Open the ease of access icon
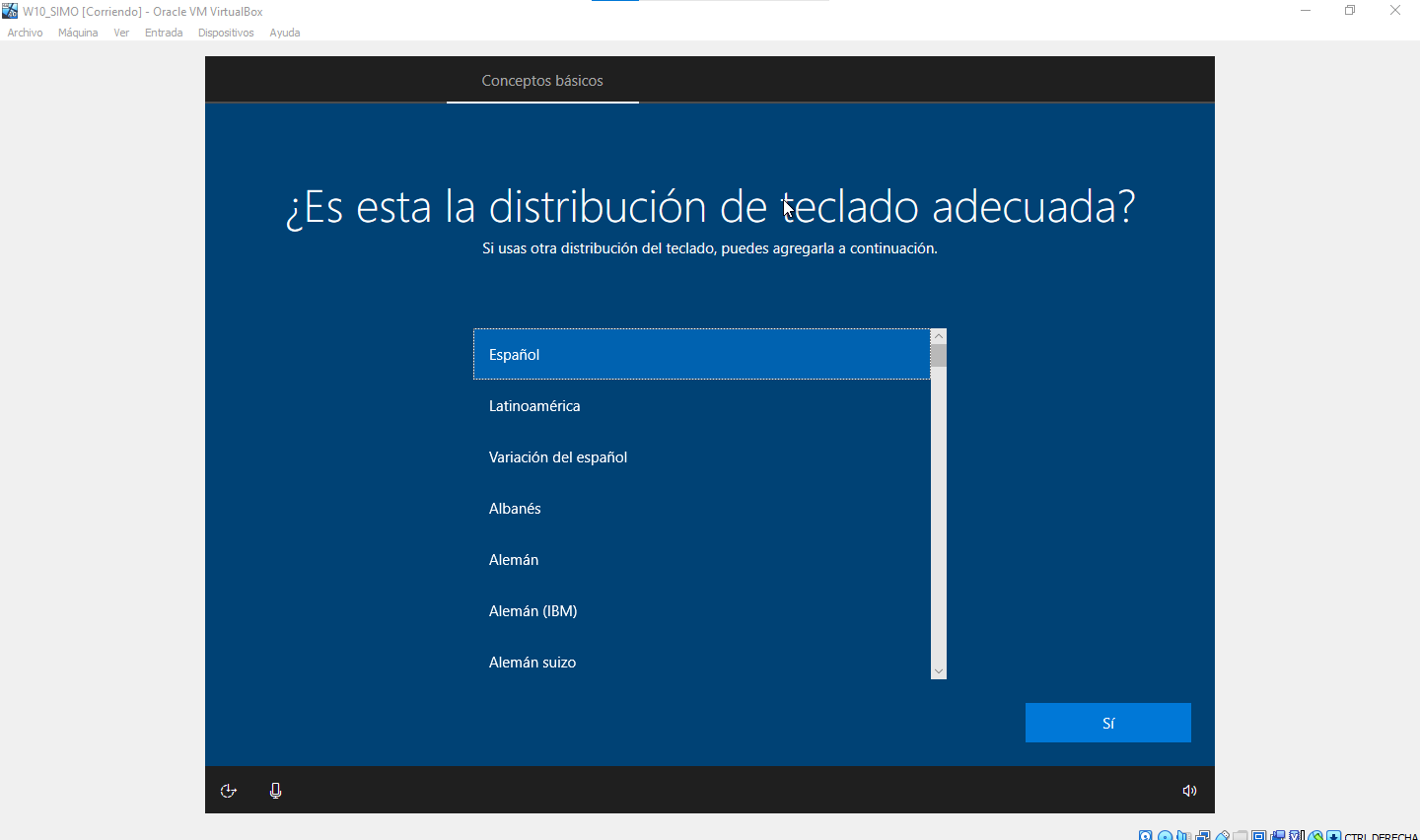The width and height of the screenshot is (1420, 840). pos(228,791)
